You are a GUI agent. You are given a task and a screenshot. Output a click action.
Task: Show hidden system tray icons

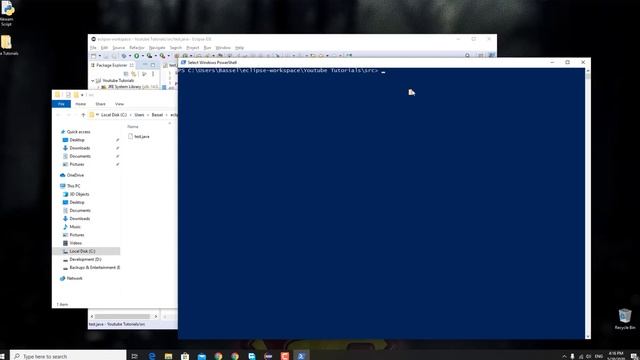click(x=564, y=356)
